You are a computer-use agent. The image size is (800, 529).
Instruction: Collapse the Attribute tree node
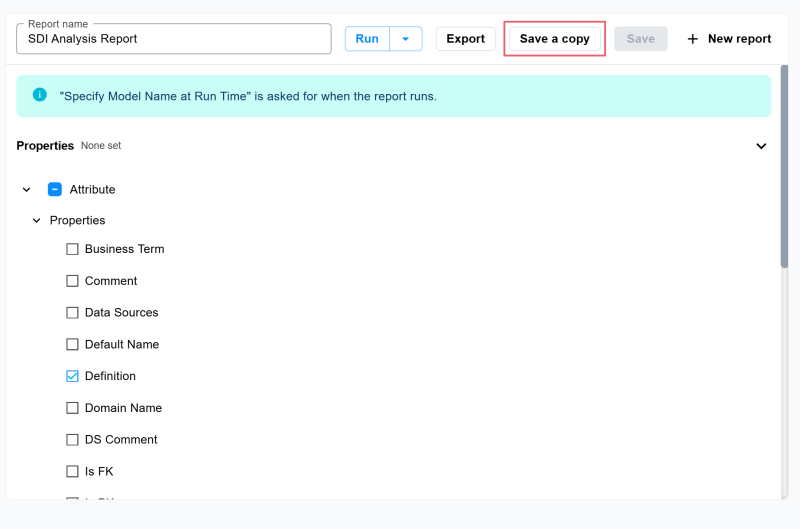point(27,190)
